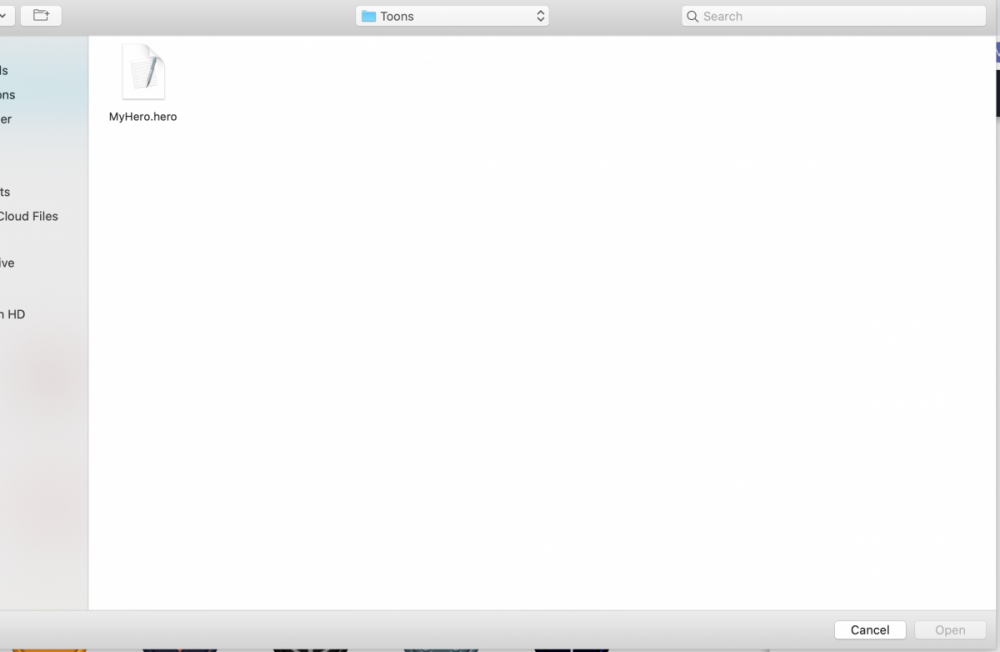This screenshot has width=1000, height=652.
Task: Select the MyHero.hero file icon
Action: pos(143,72)
